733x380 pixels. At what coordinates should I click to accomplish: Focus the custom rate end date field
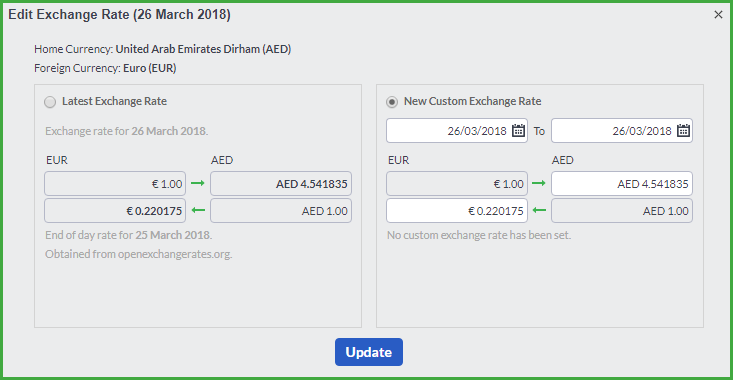click(622, 130)
